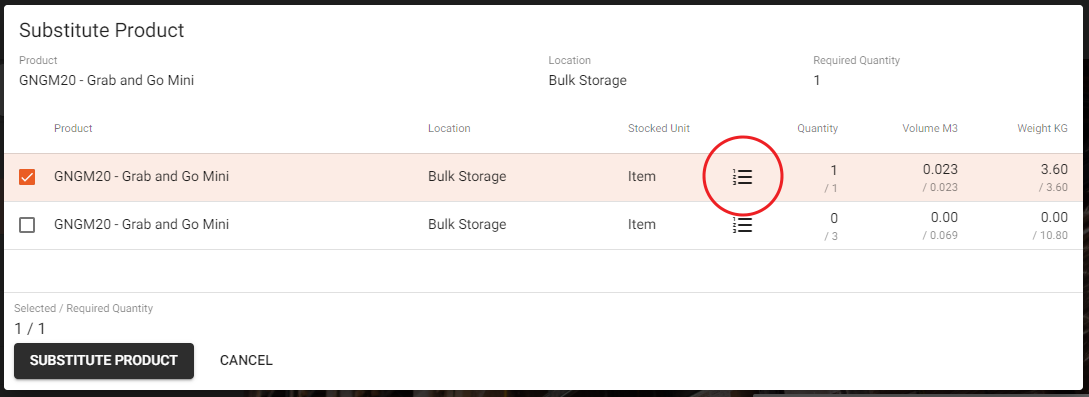Select the Quantity column header

pos(817,128)
